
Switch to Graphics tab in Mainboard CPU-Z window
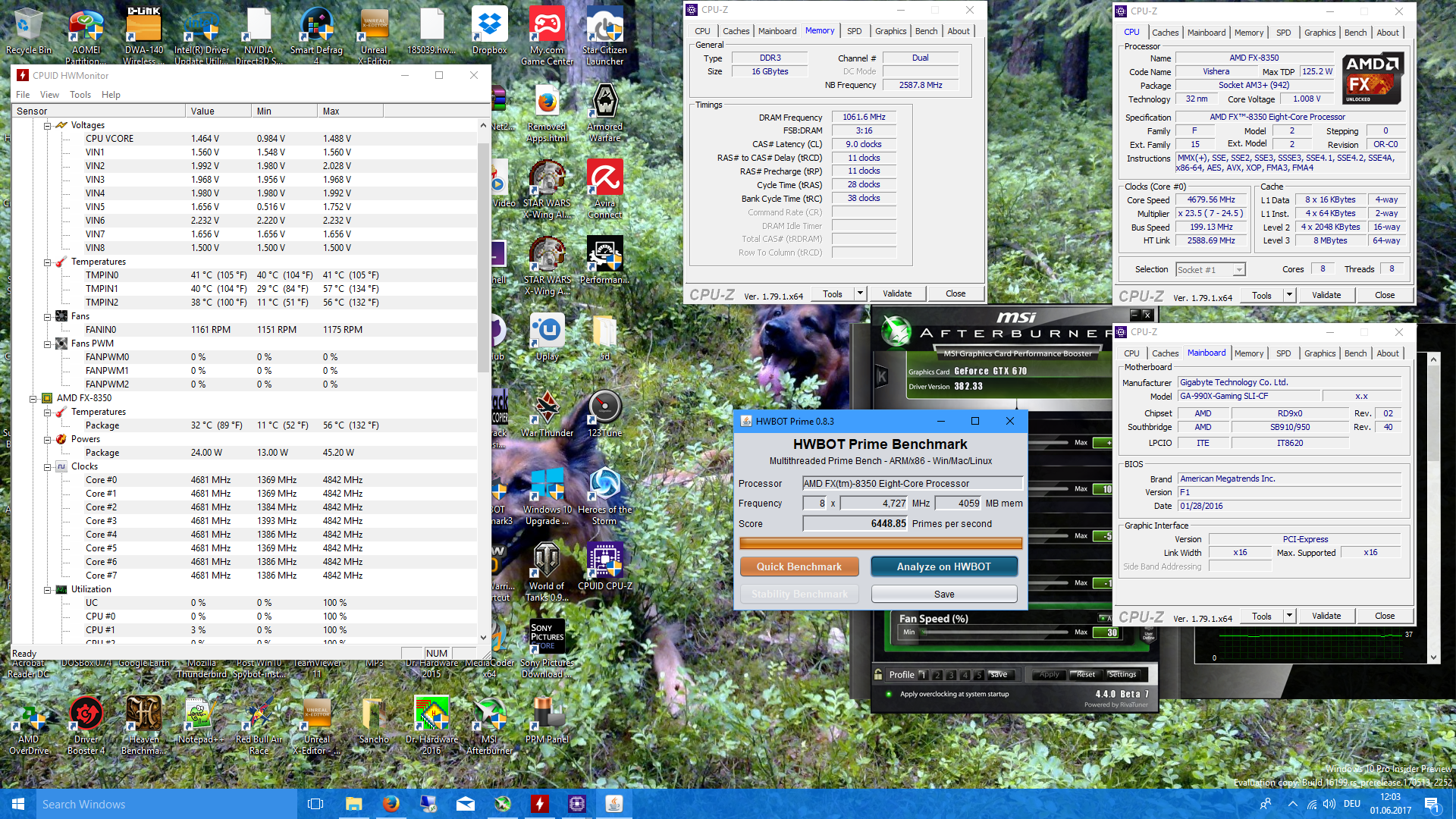pos(1319,353)
